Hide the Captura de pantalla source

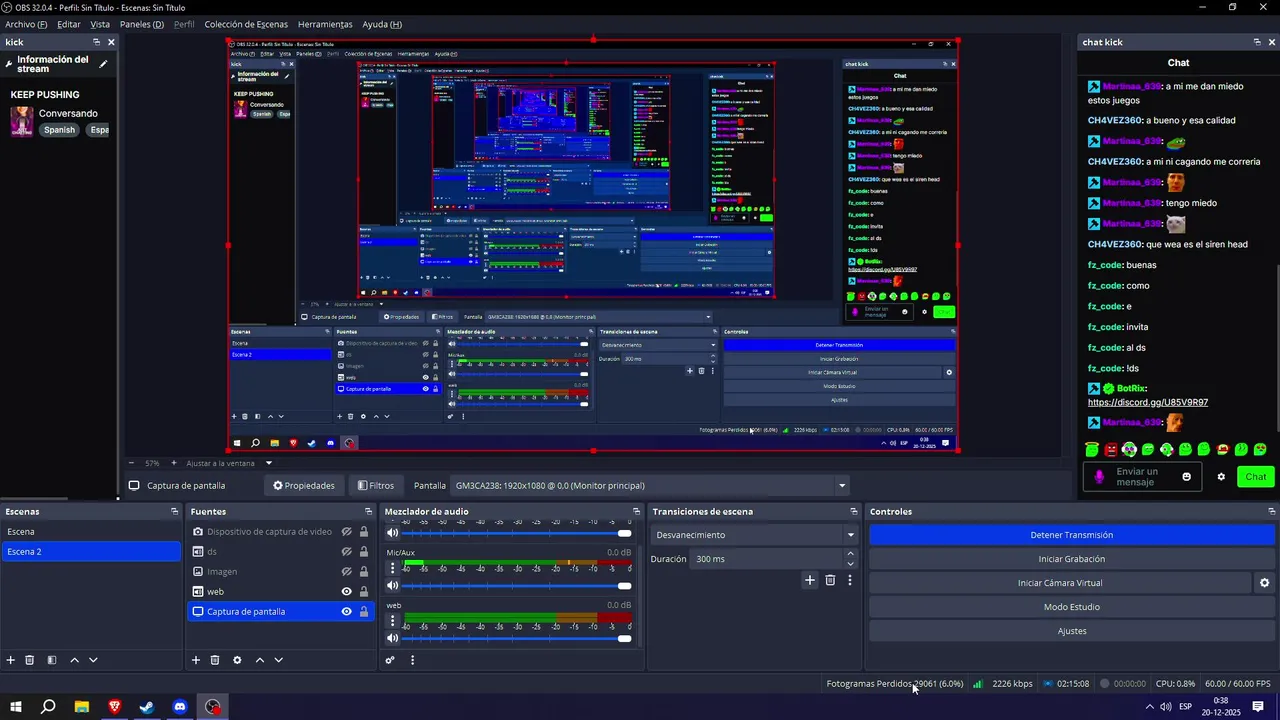point(347,612)
